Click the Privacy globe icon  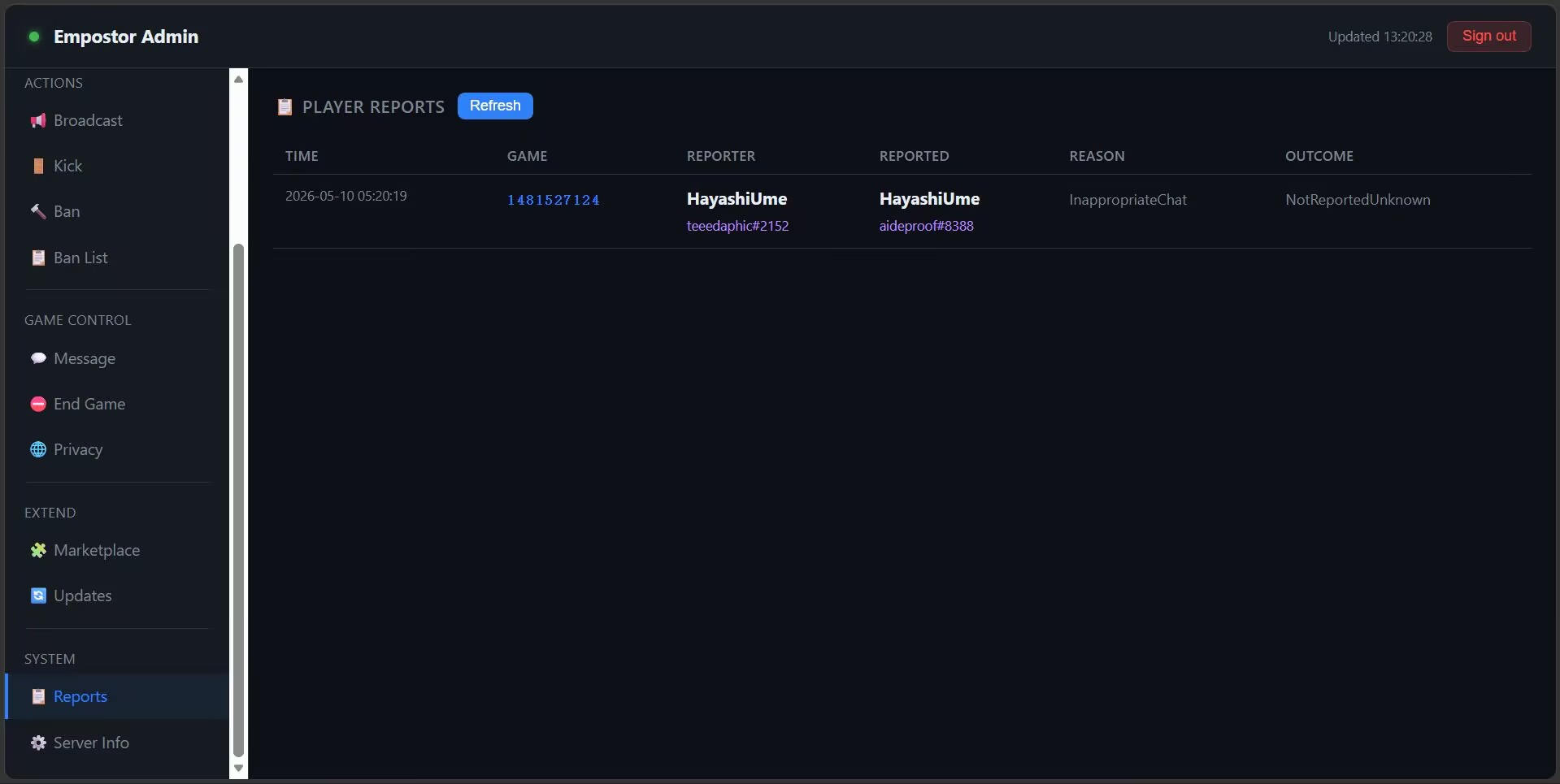pos(38,449)
